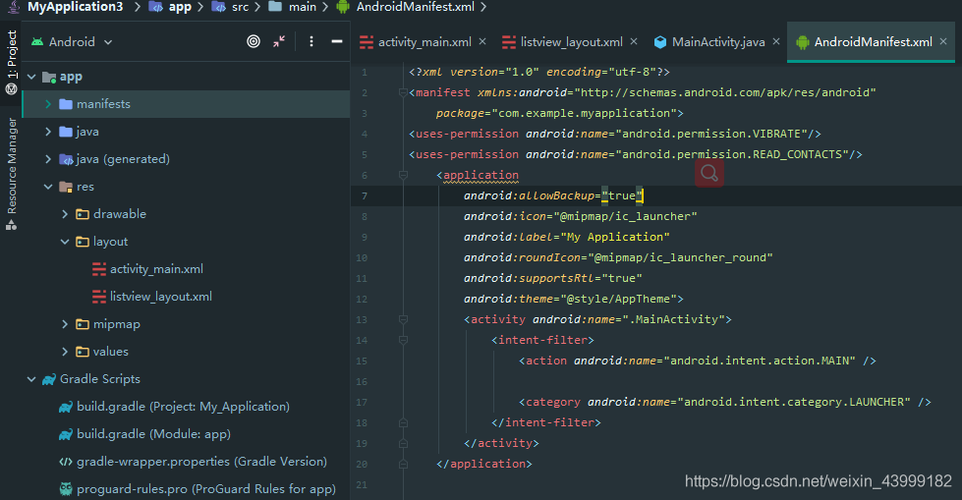962x500 pixels.
Task: Click the proguard-rules.pro file icon
Action: pos(66,489)
